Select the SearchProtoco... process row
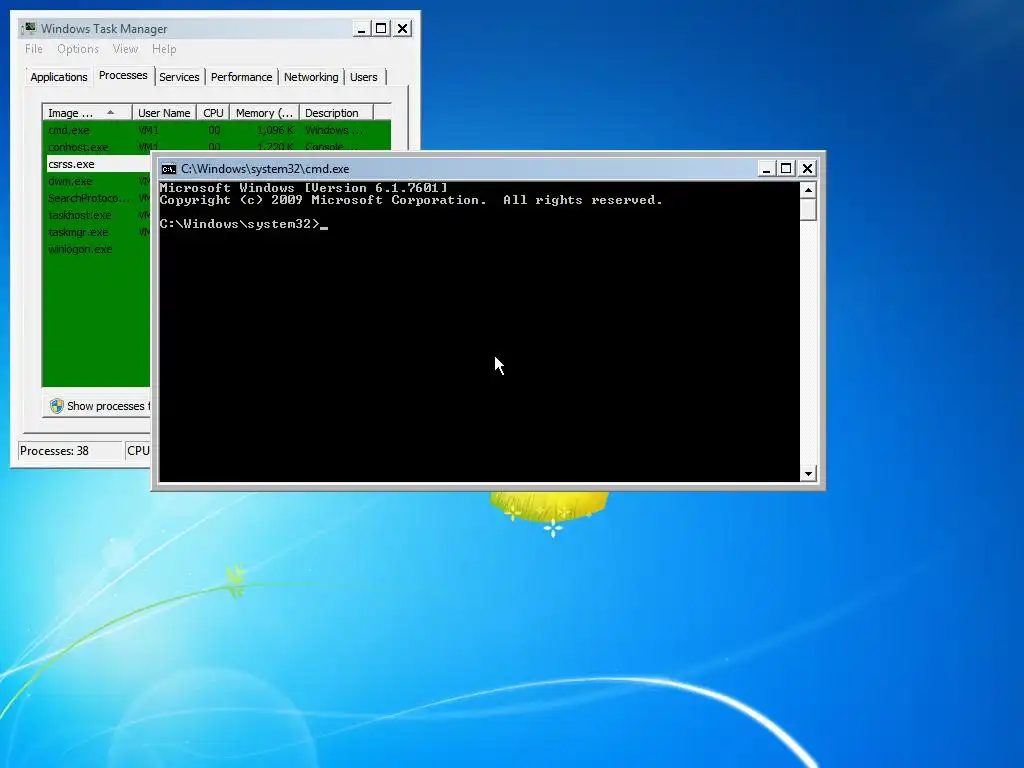 coord(97,198)
